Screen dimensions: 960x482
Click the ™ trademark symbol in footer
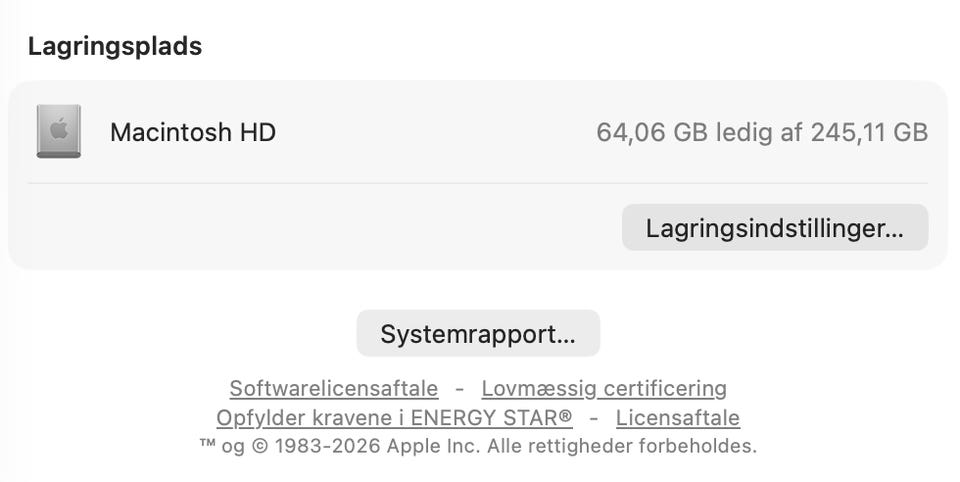pos(207,446)
